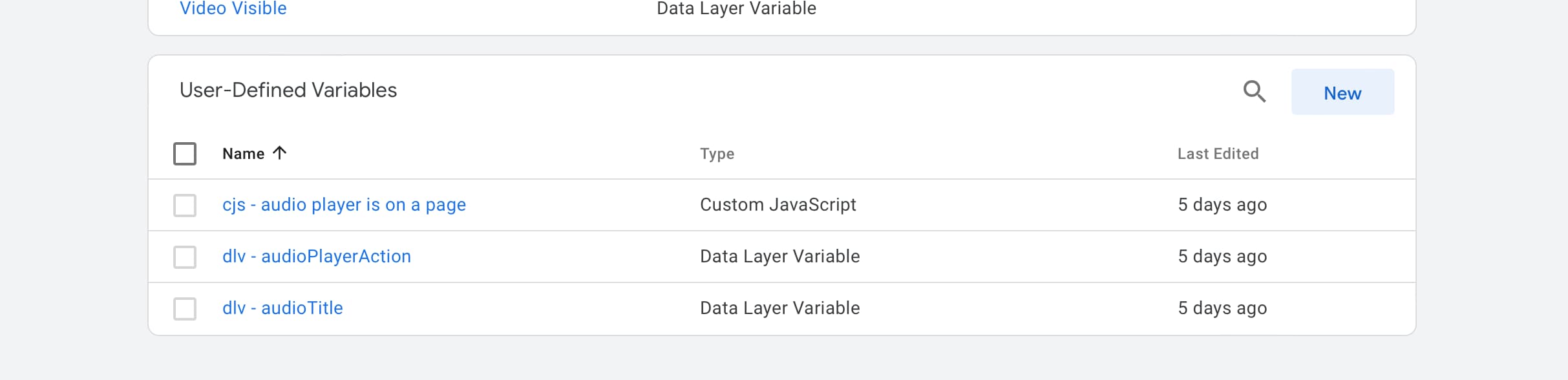Viewport: 1568px width, 380px height.
Task: Open the dlv - audioPlayerAction variable
Action: click(317, 257)
